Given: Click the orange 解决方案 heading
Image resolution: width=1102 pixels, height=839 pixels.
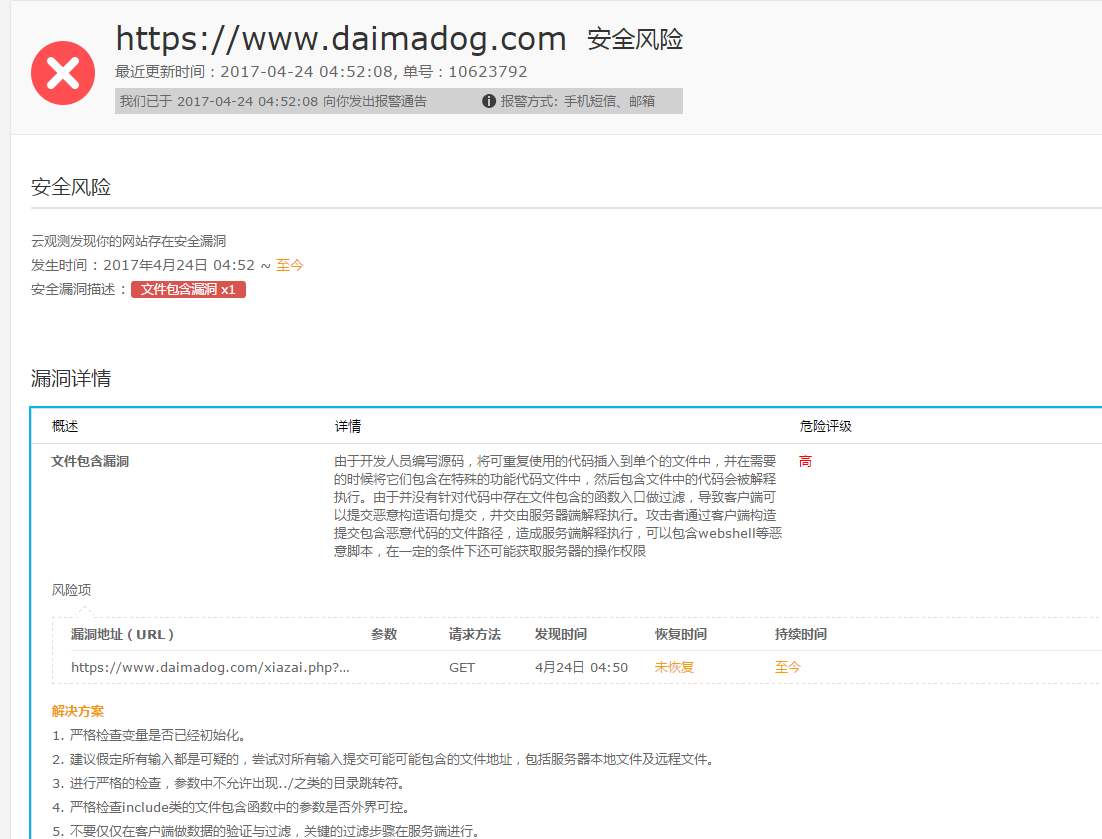Looking at the screenshot, I should pos(77,711).
